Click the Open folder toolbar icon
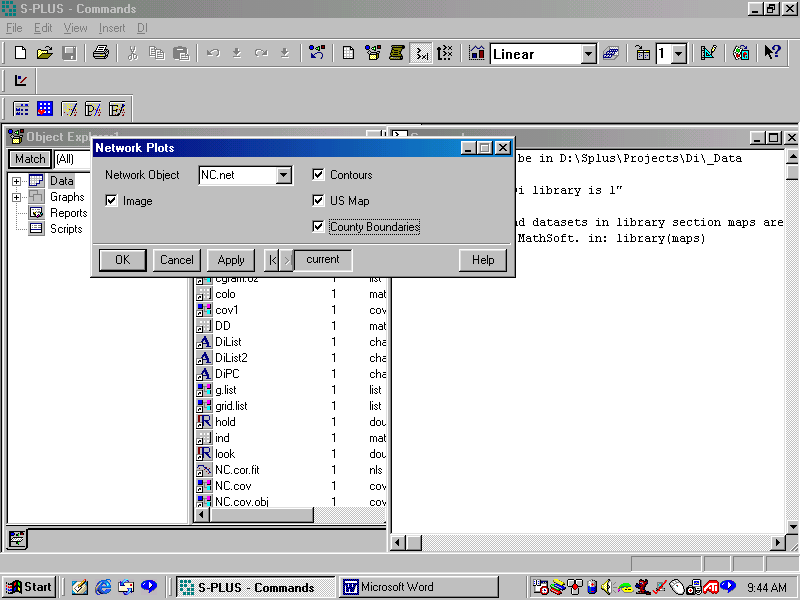The image size is (800, 600). 45,53
